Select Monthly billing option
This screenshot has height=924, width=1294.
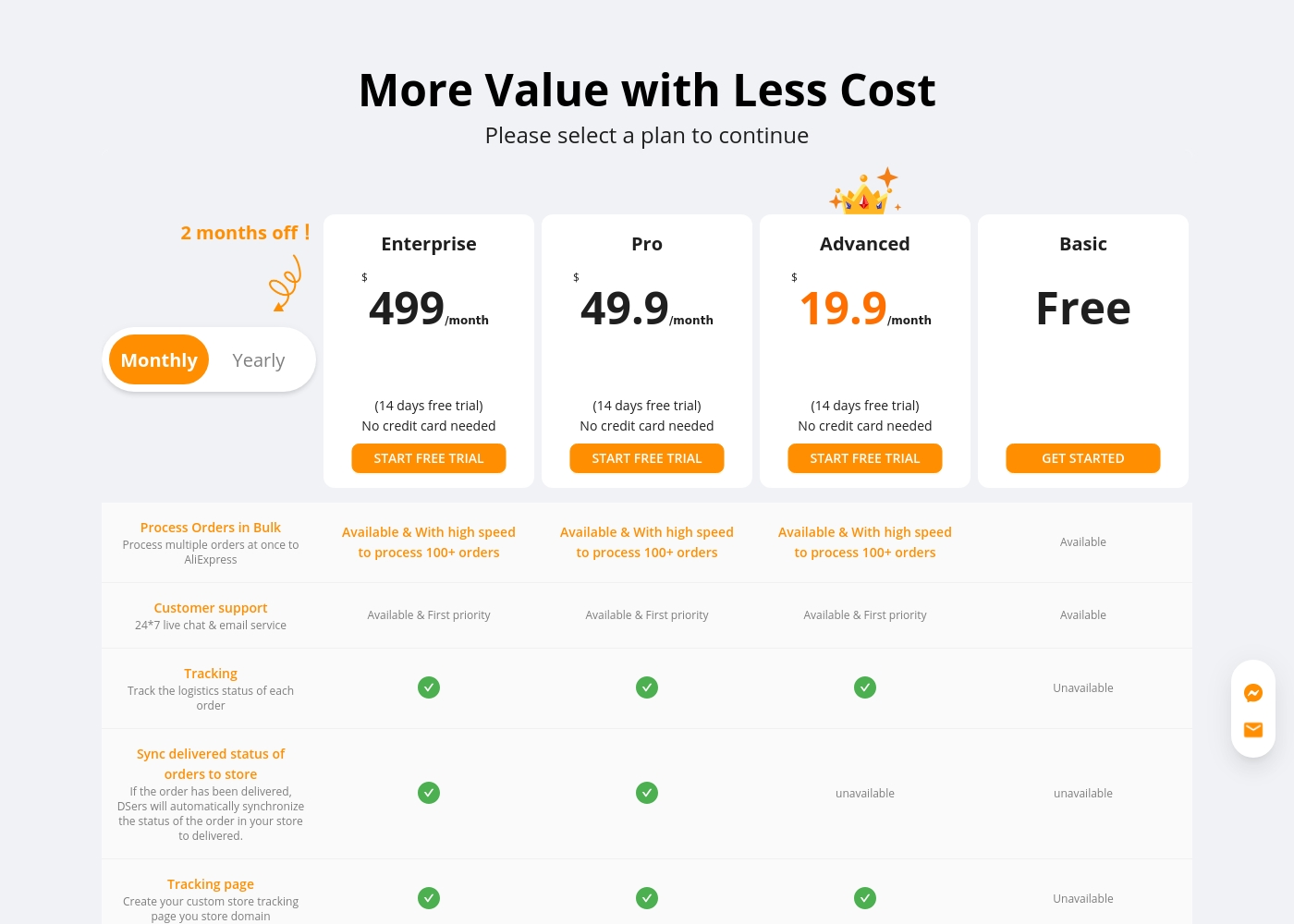tap(159, 360)
